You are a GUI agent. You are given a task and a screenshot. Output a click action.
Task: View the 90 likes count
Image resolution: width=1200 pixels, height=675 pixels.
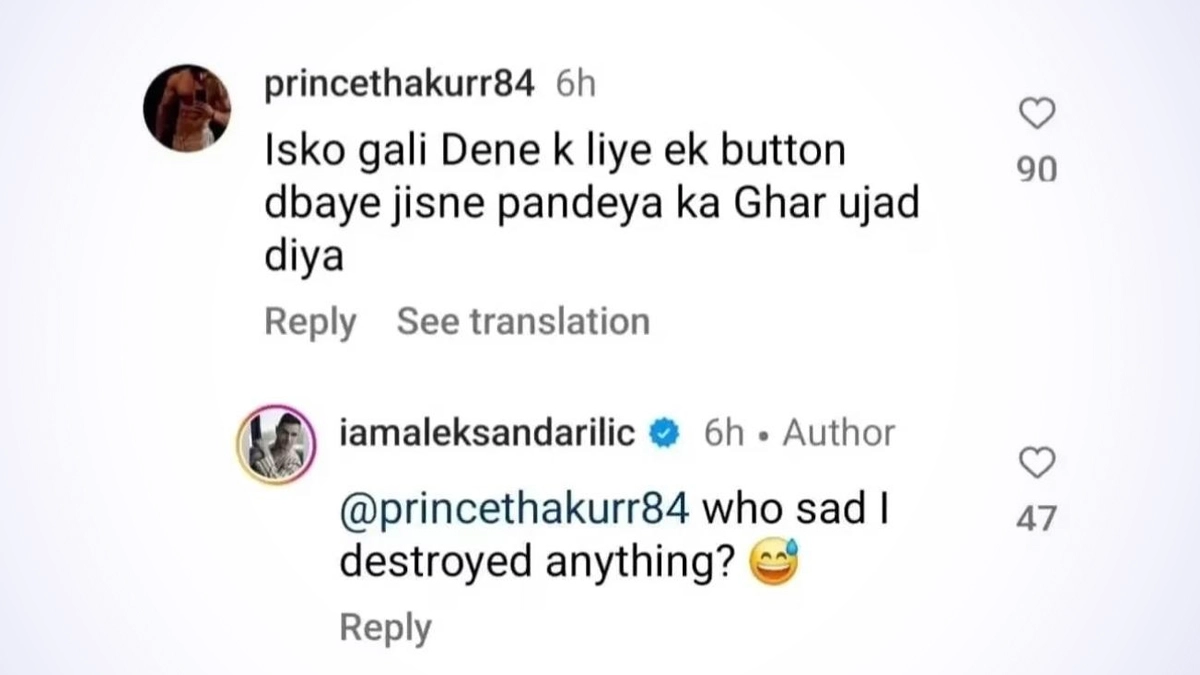[x=1038, y=171]
